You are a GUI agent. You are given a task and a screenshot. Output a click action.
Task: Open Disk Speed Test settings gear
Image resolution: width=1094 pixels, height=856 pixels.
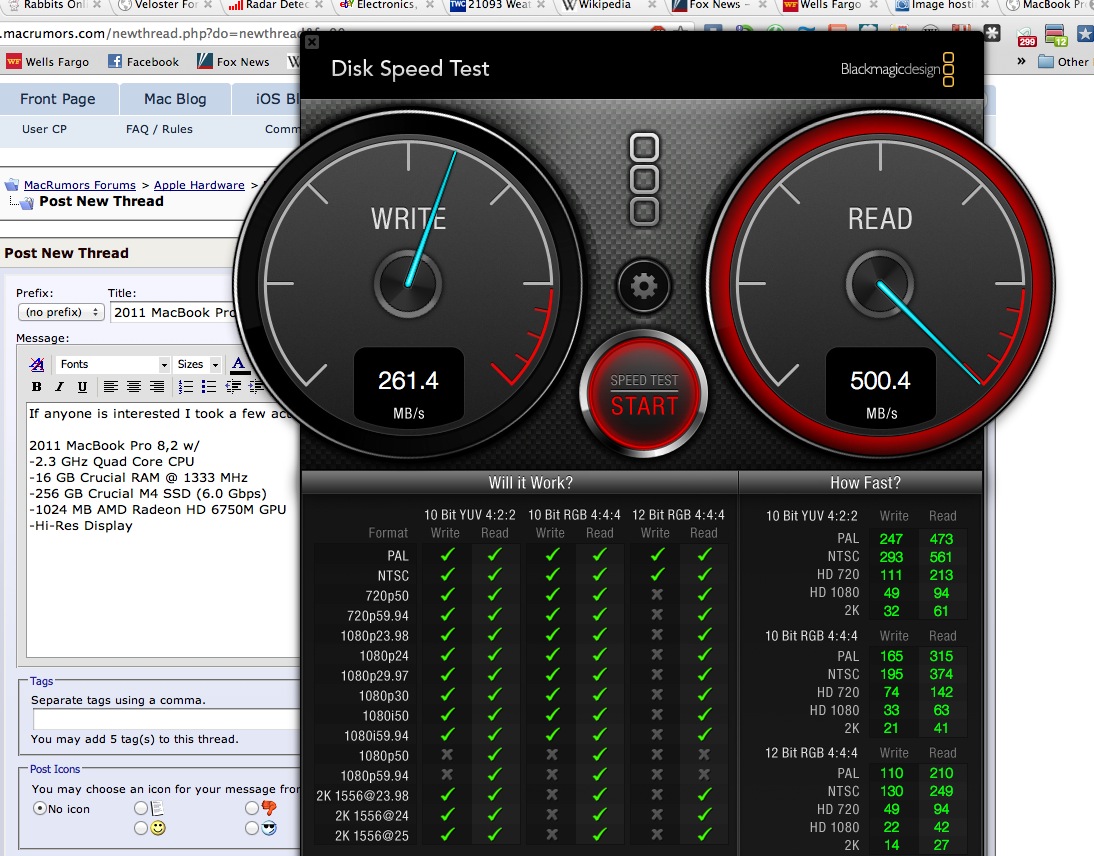coord(643,285)
